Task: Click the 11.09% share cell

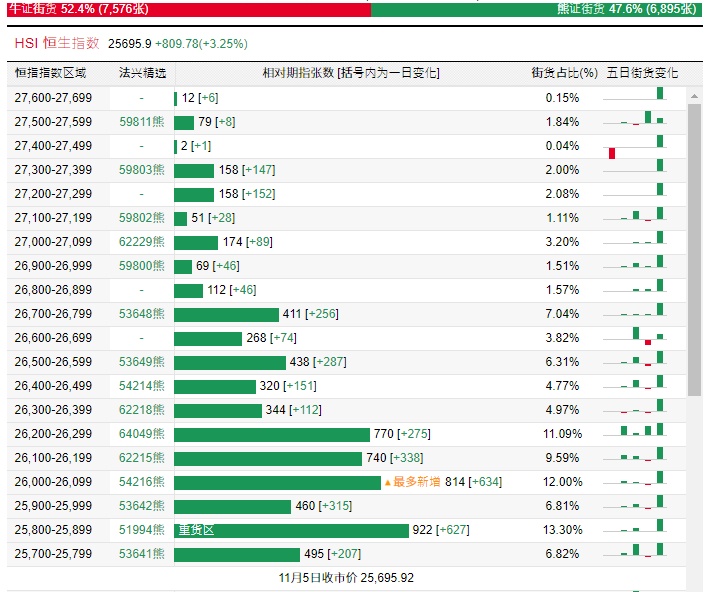Action: point(563,434)
